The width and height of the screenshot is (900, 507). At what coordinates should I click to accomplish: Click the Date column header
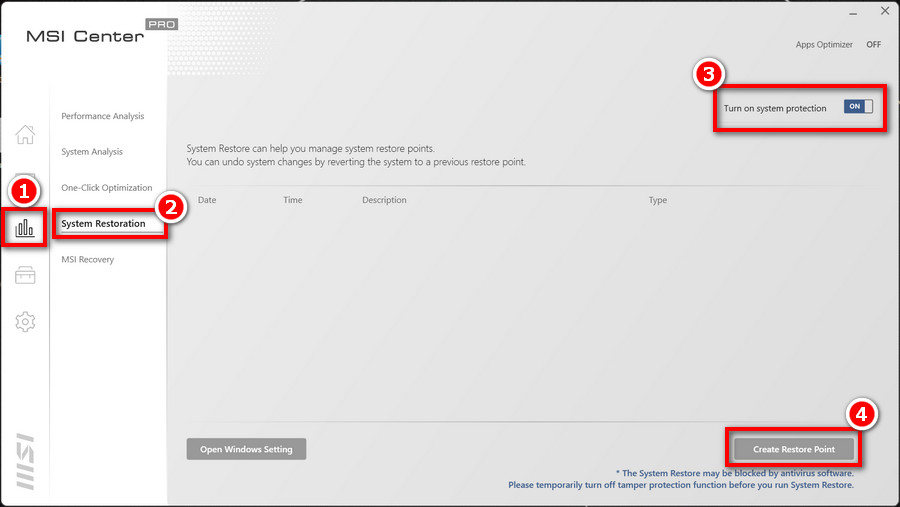[207, 200]
